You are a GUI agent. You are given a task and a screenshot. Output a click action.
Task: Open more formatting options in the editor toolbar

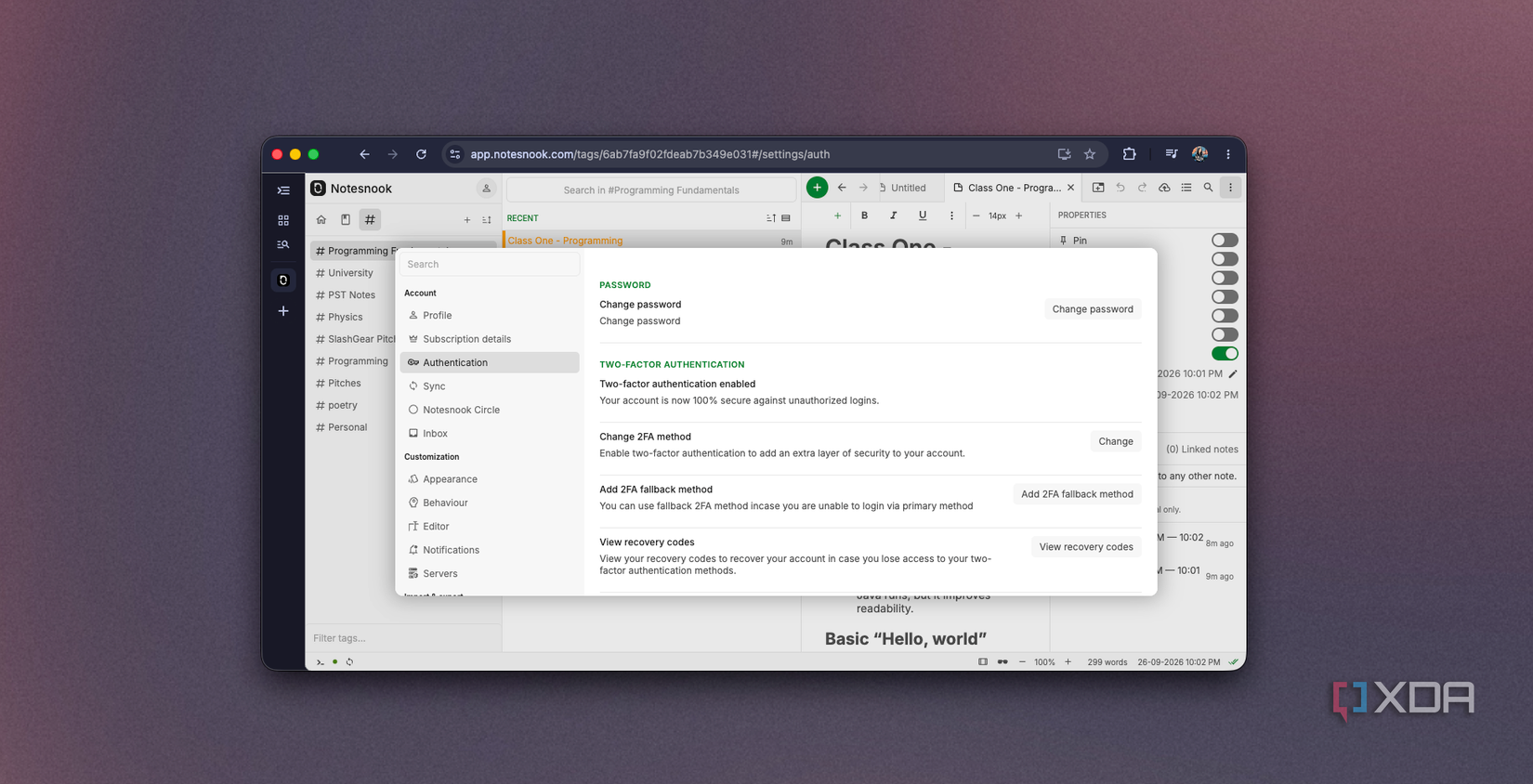point(951,216)
